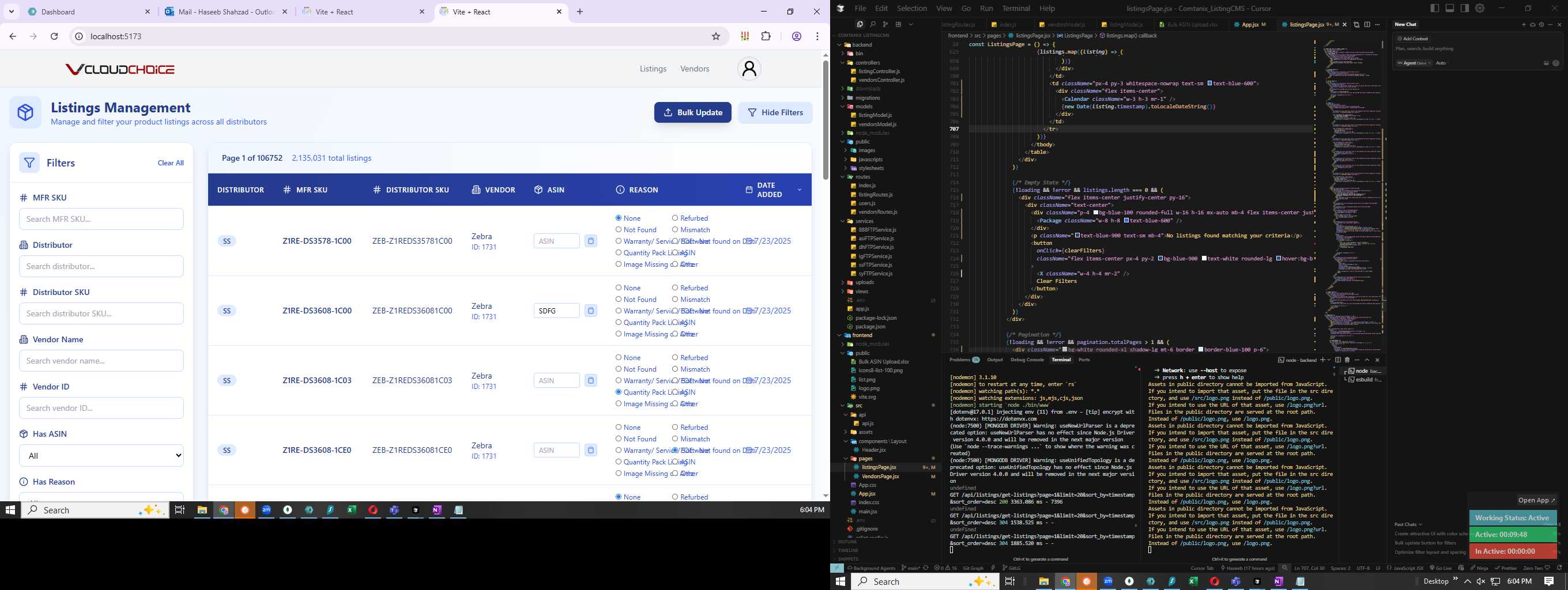Toggle Date Added sort chevron
This screenshot has width=1568, height=590.
point(799,190)
